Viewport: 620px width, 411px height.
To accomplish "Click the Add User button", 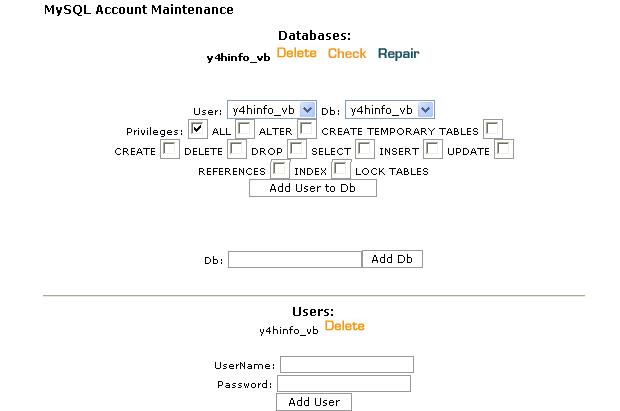I will 314,402.
